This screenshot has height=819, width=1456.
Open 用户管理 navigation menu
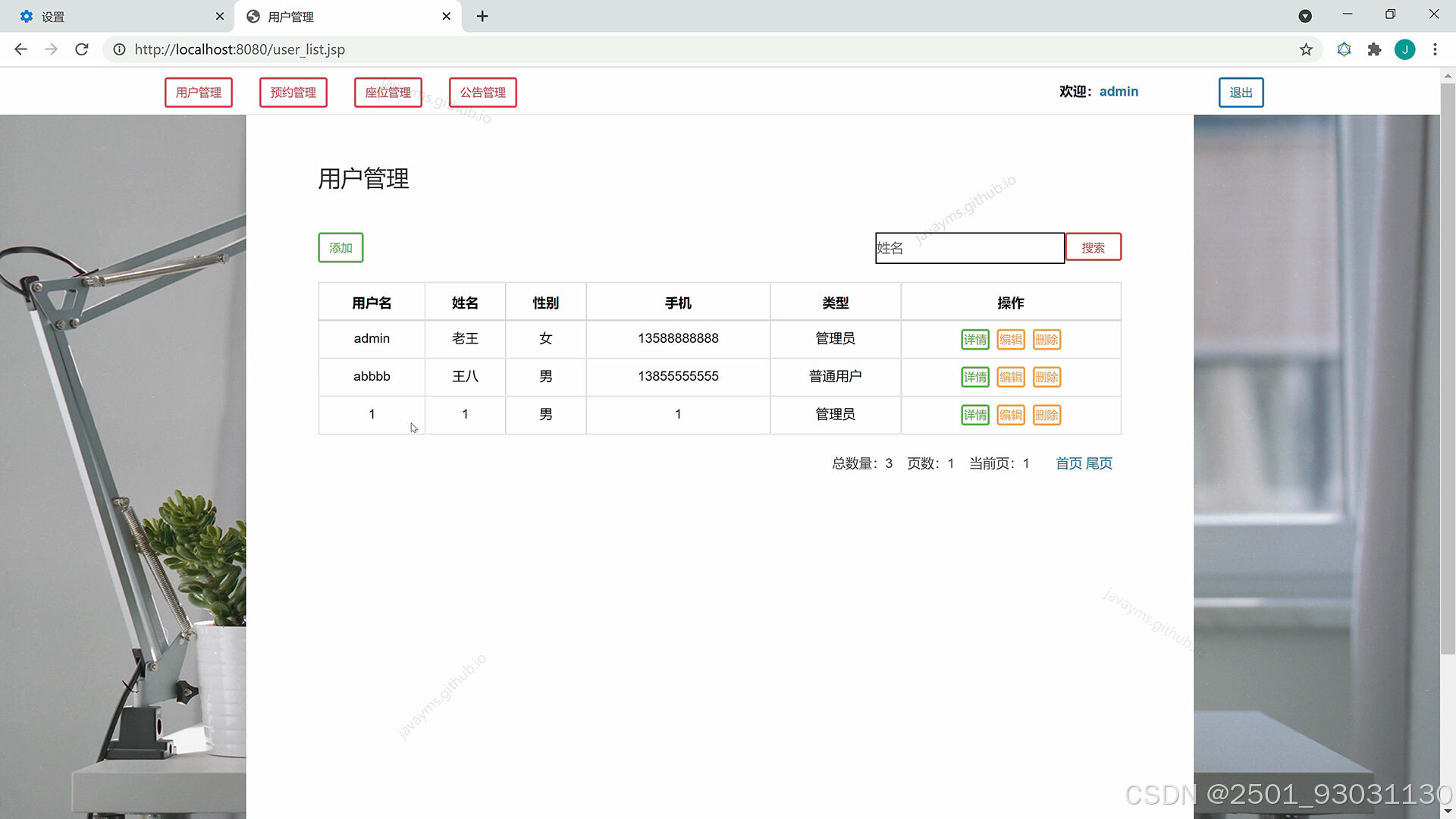tap(199, 93)
